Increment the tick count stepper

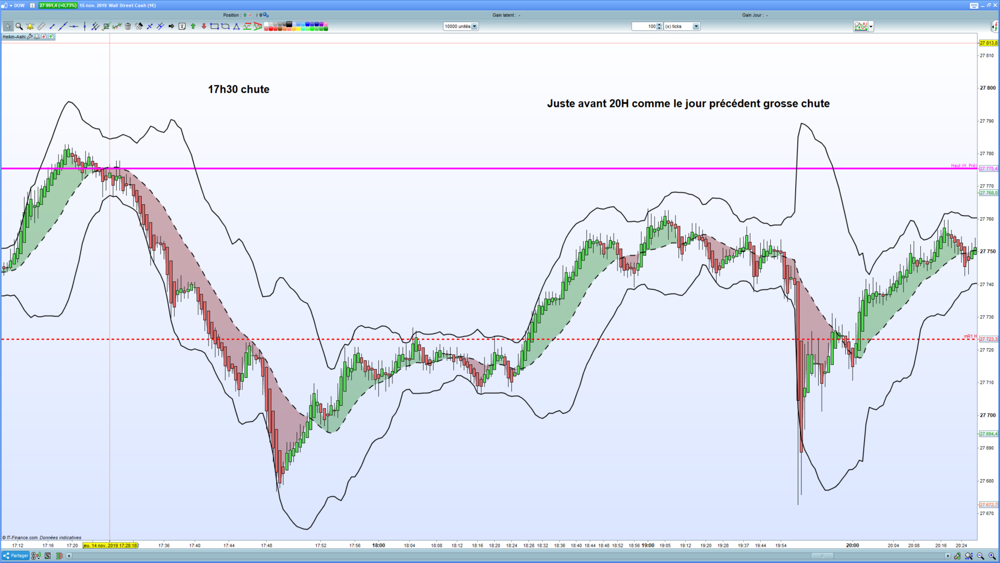[659, 24]
